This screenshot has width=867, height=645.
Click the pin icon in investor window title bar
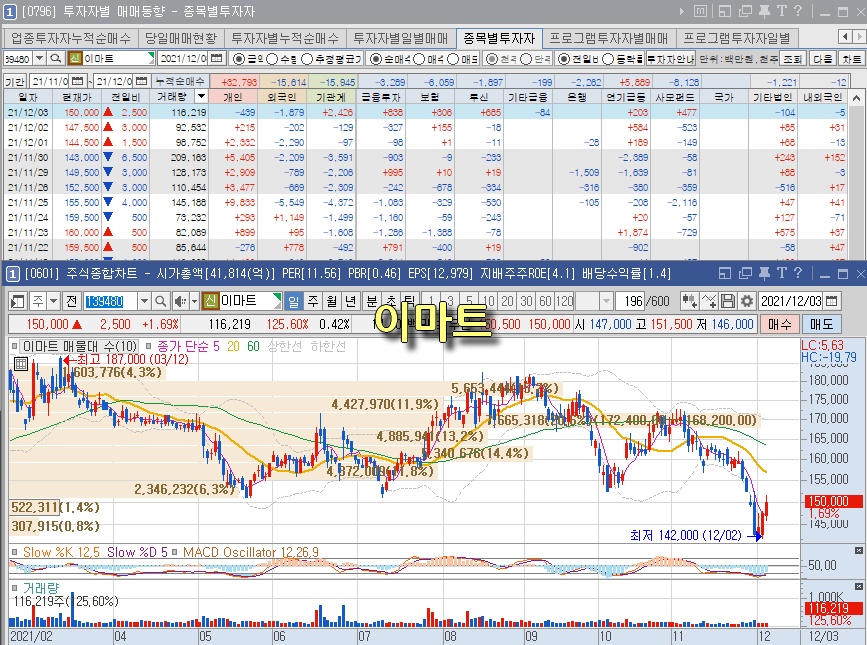coord(765,11)
